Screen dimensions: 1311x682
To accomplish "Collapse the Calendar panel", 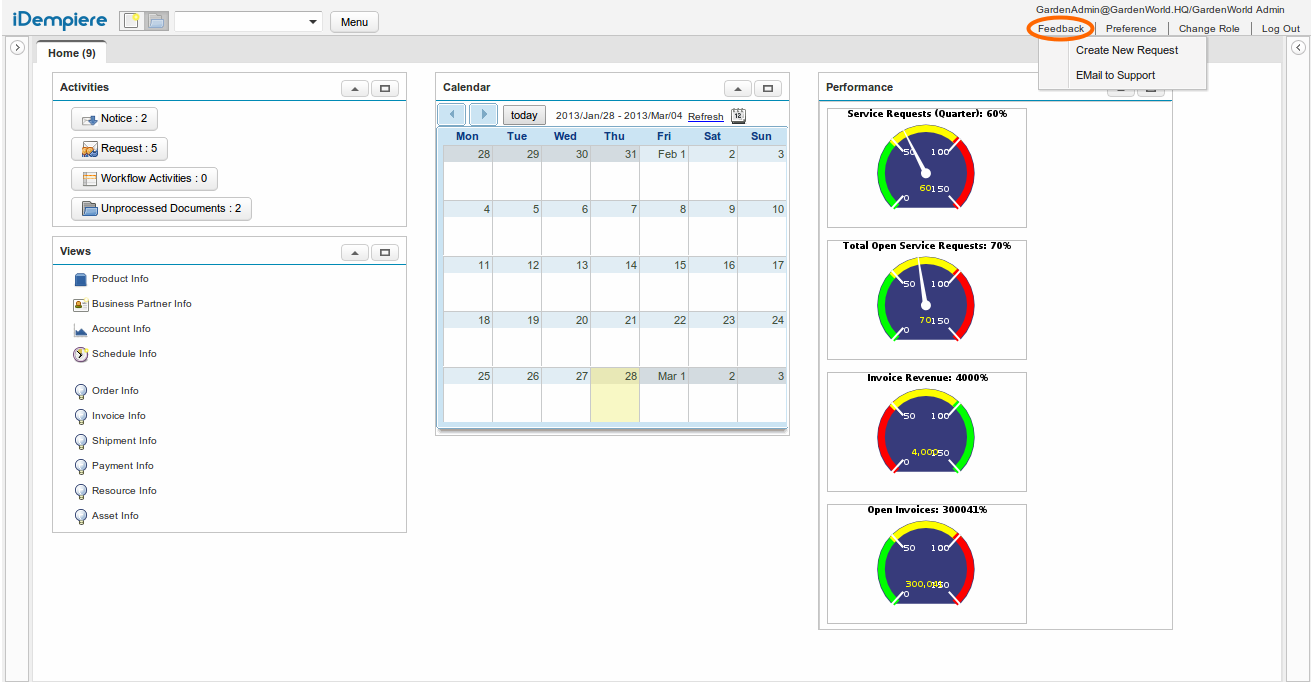I will coord(738,88).
